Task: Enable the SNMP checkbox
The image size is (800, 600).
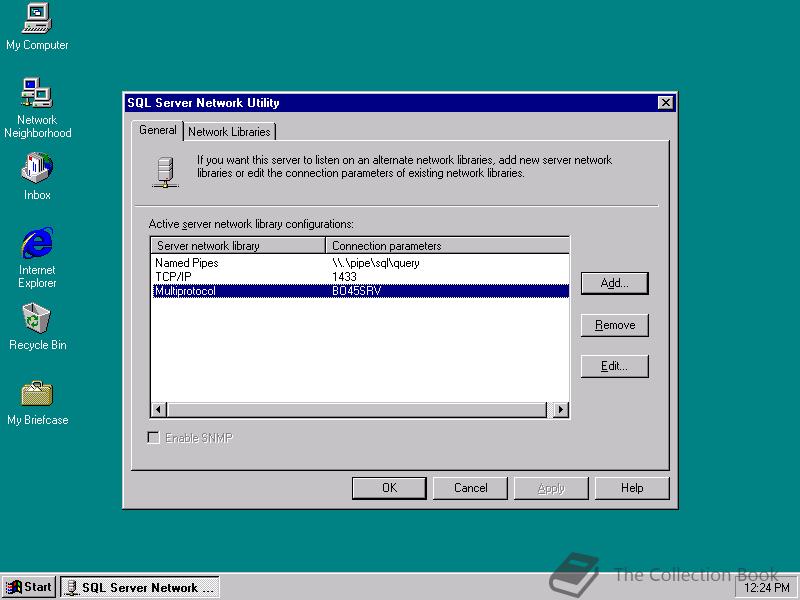Action: point(154,437)
